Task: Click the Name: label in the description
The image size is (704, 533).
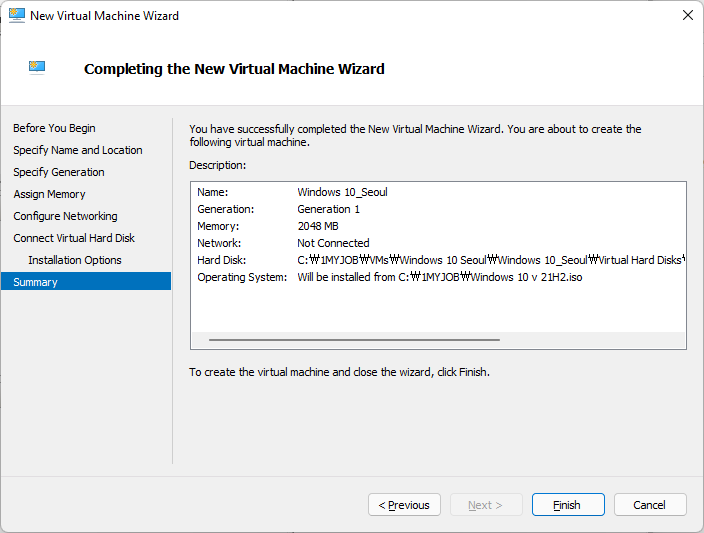Action: (x=212, y=192)
